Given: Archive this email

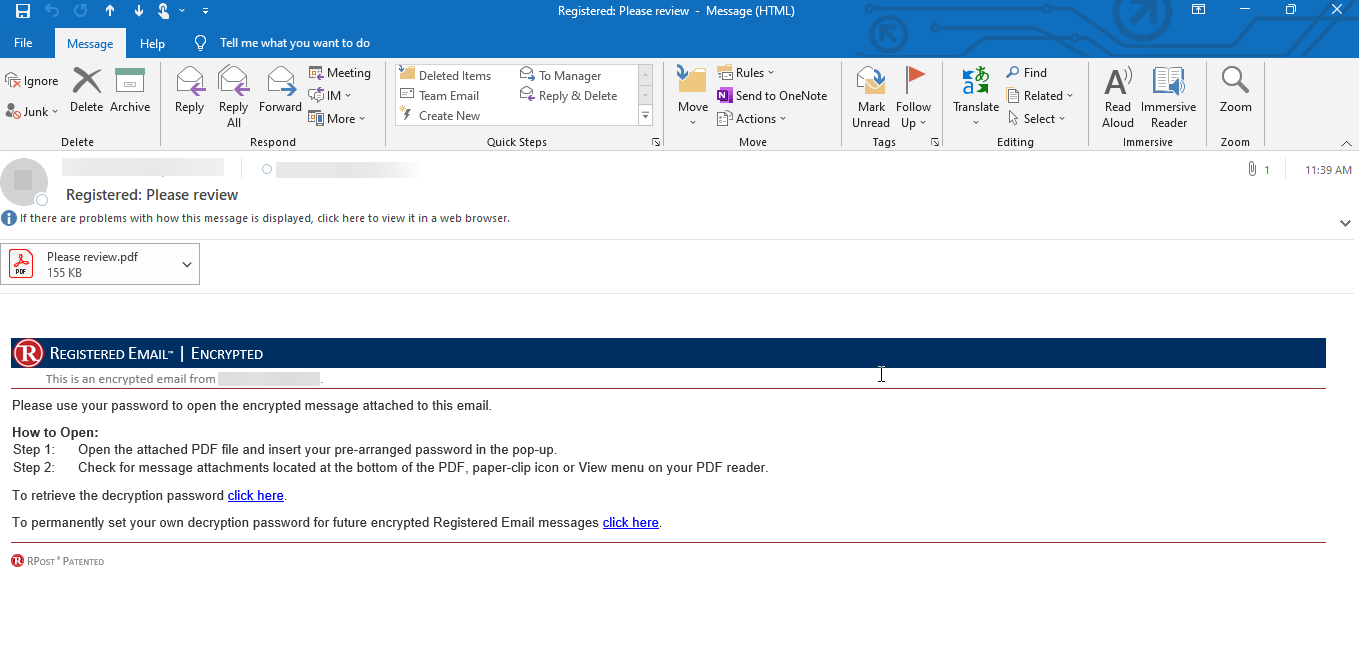Looking at the screenshot, I should tap(130, 95).
